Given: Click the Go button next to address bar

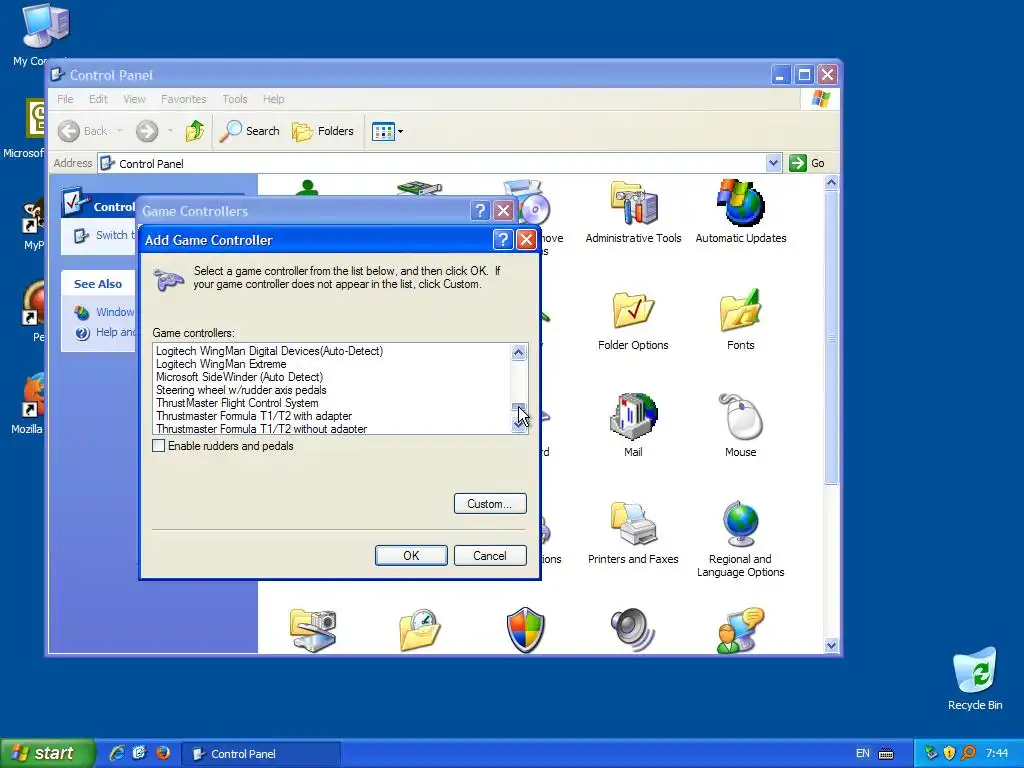Looking at the screenshot, I should tap(807, 163).
